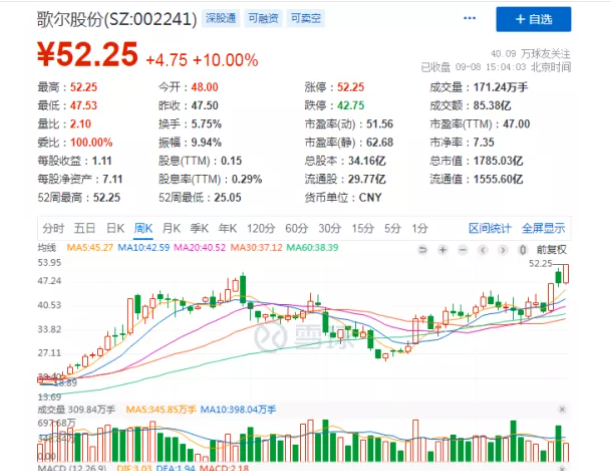Screen dimensions: 611x471
Task: Switch to the 日K chart tab
Action: click(x=115, y=228)
